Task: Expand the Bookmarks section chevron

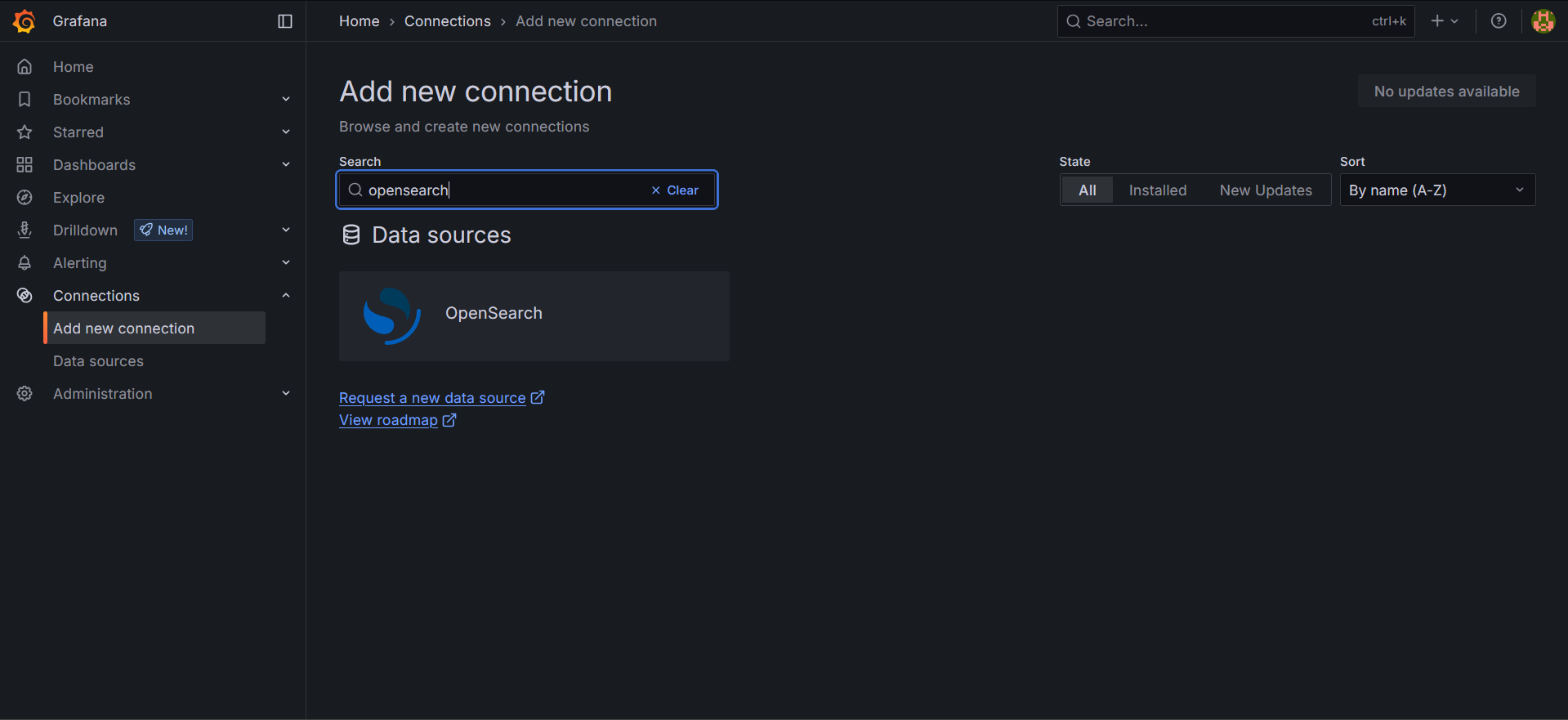Action: (x=286, y=100)
